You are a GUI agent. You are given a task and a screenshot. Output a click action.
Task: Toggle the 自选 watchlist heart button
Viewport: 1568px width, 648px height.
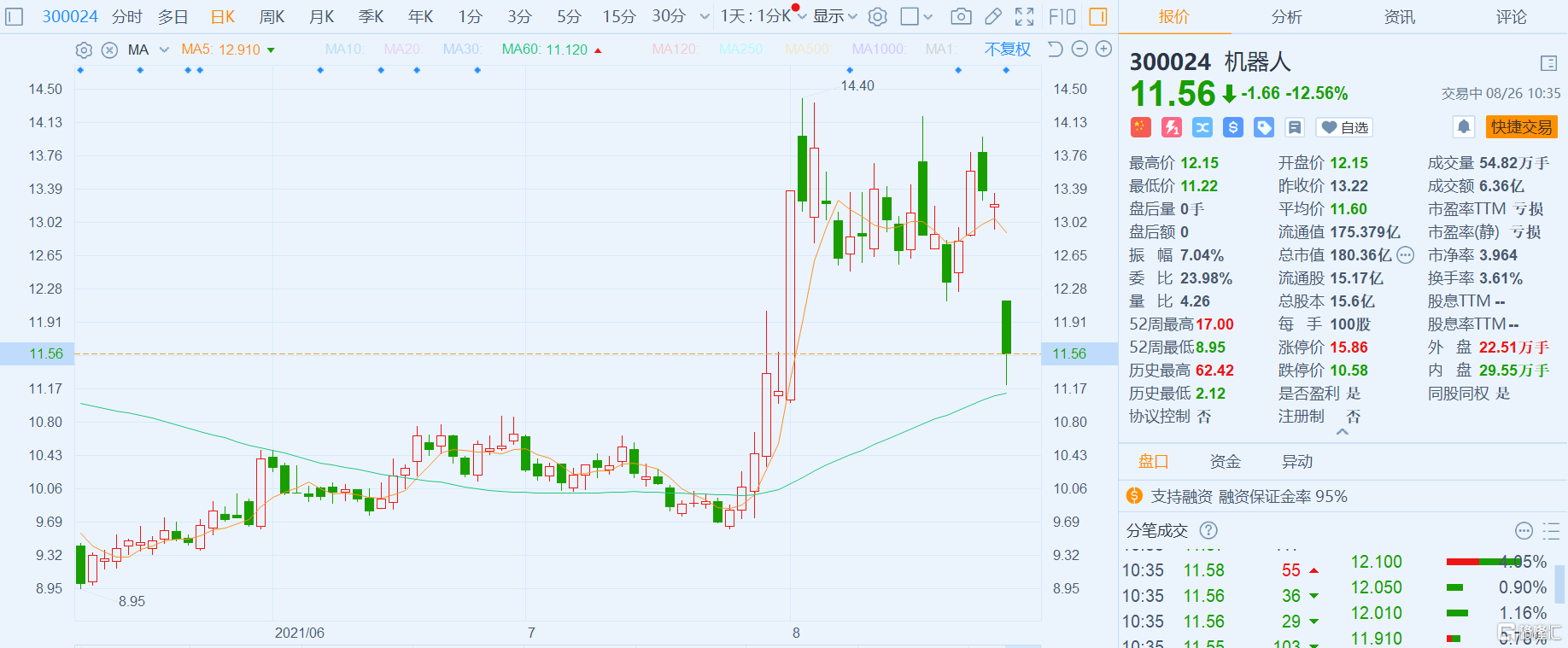[1344, 127]
